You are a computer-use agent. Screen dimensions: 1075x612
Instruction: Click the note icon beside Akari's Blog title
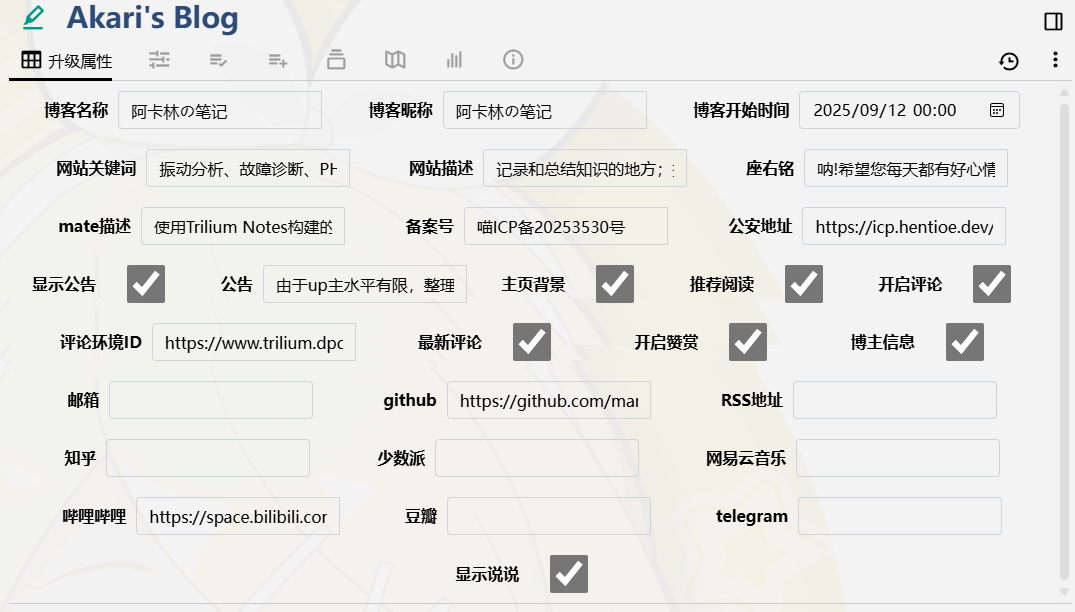click(x=34, y=17)
